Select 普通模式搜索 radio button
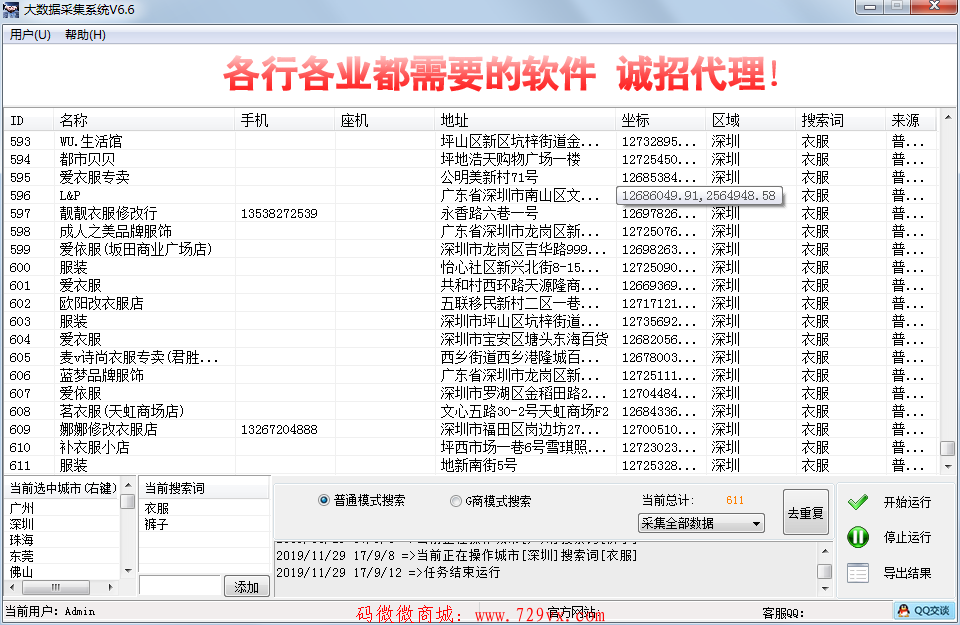The height and width of the screenshot is (625, 960). point(324,501)
